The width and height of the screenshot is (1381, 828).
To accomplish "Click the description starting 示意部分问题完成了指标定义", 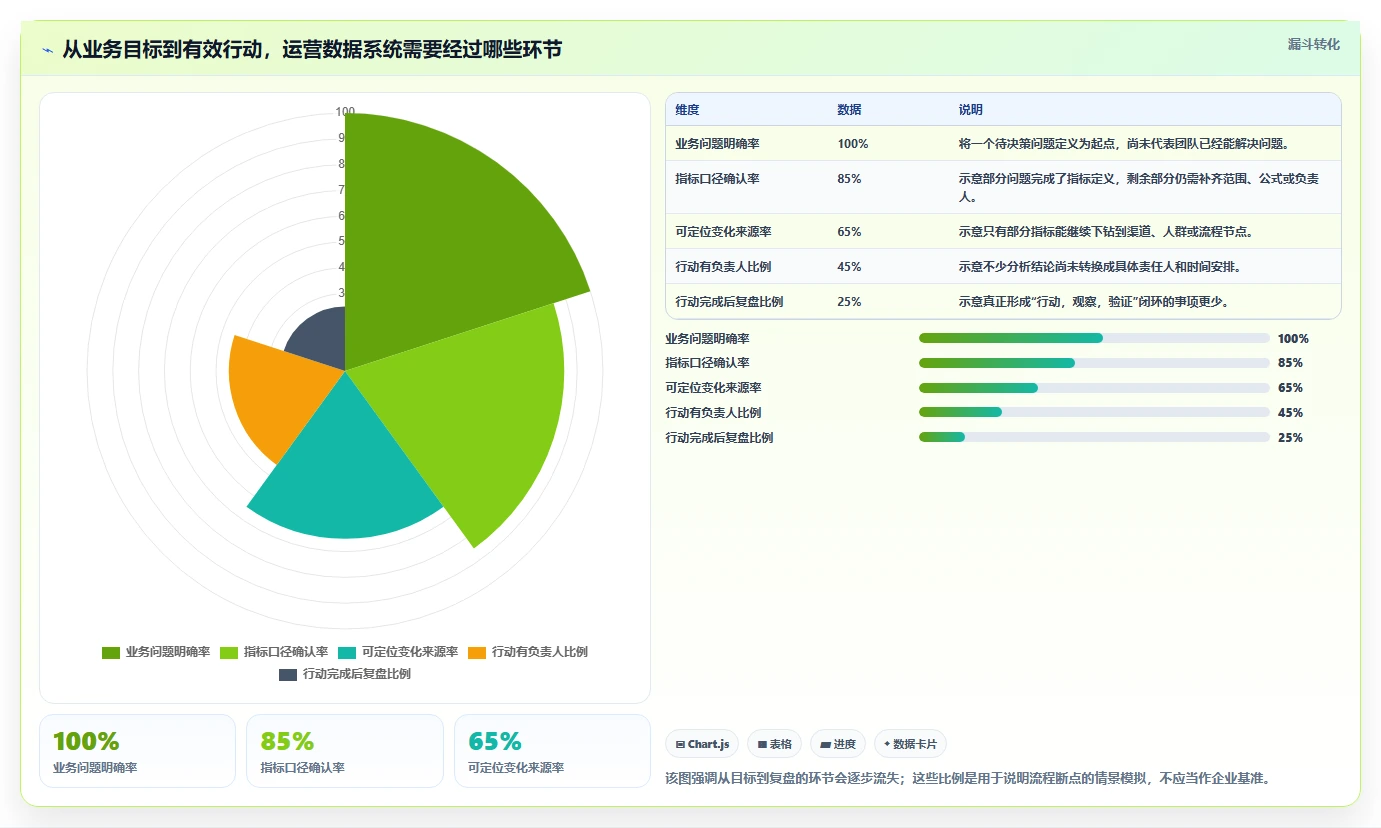I will tap(1138, 188).
